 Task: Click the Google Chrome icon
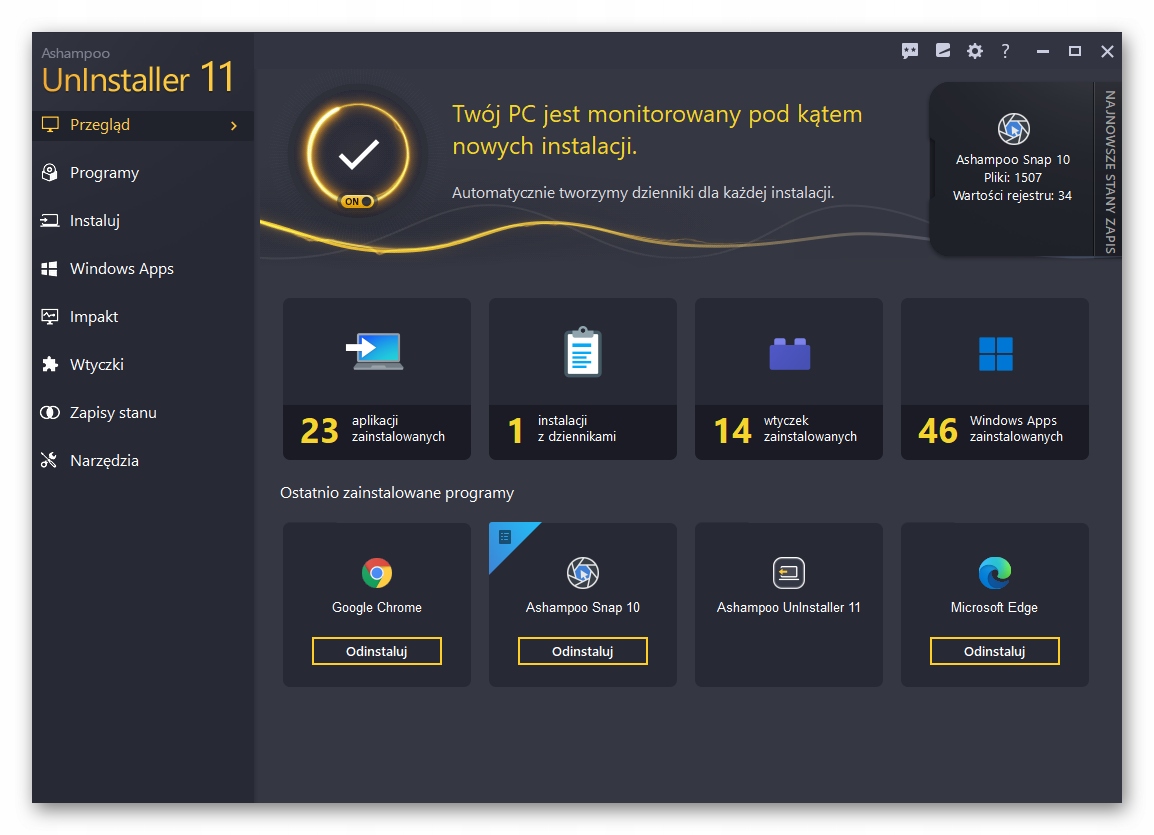[x=377, y=572]
